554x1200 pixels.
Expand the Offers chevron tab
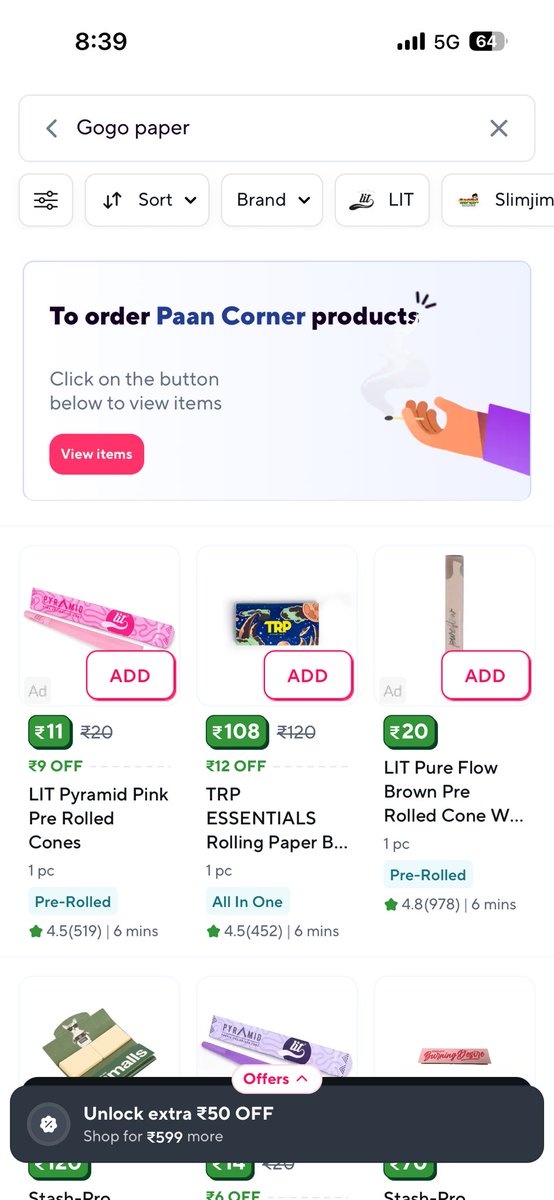point(277,1079)
